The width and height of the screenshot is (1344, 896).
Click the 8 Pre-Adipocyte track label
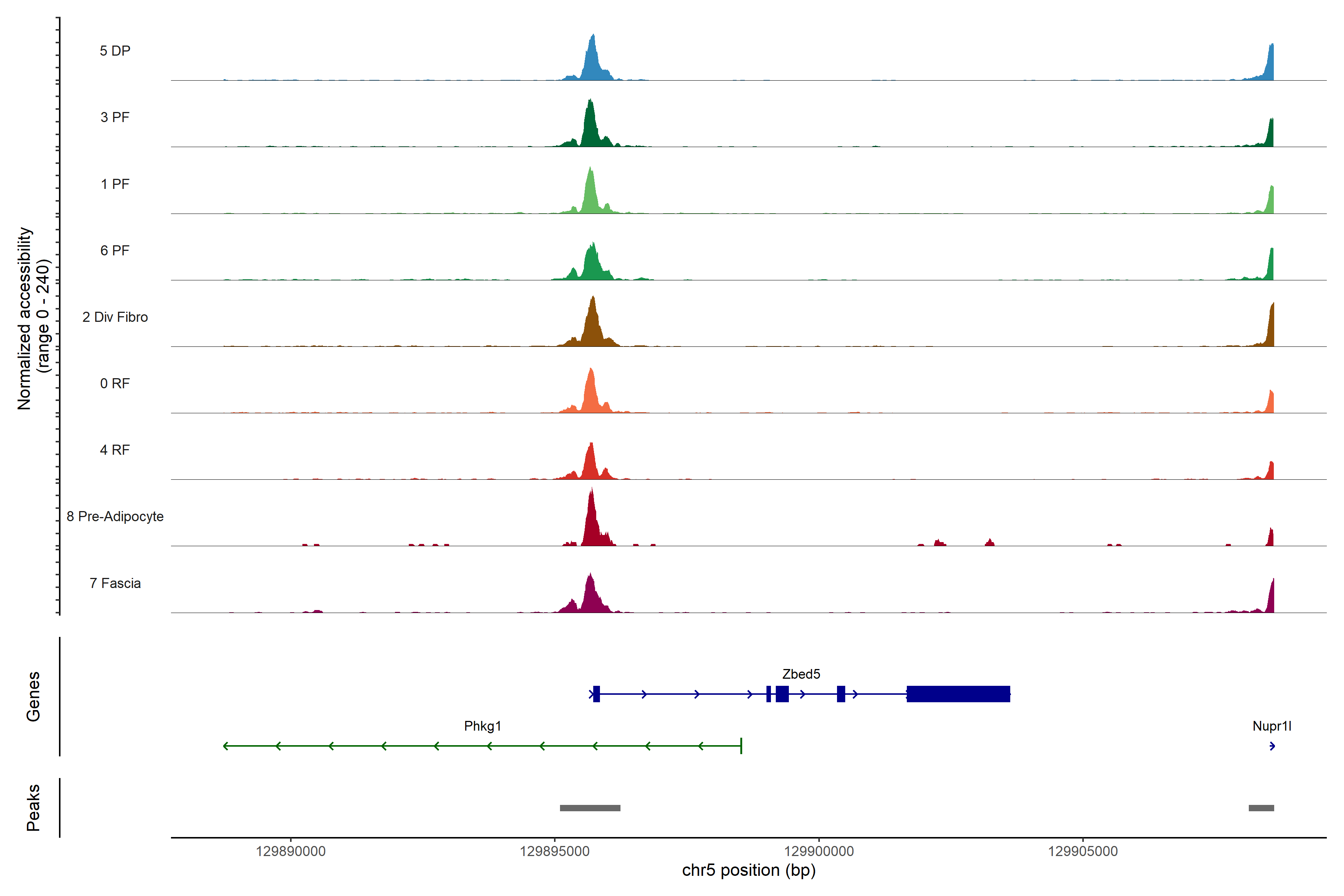[x=115, y=517]
